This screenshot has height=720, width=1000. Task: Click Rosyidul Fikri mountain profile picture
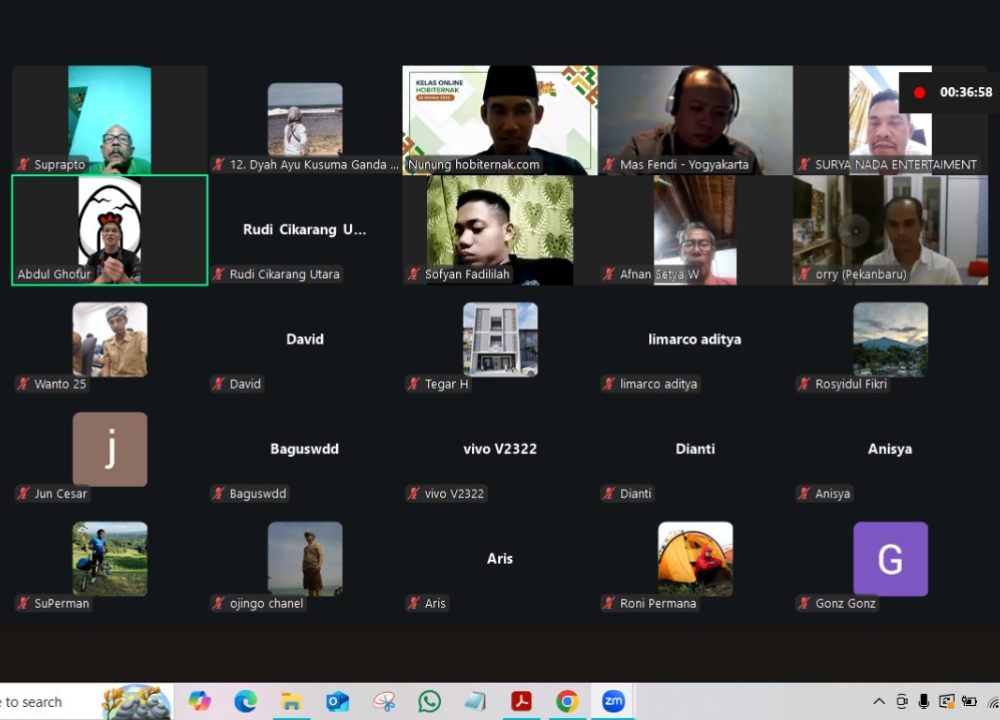coord(890,339)
